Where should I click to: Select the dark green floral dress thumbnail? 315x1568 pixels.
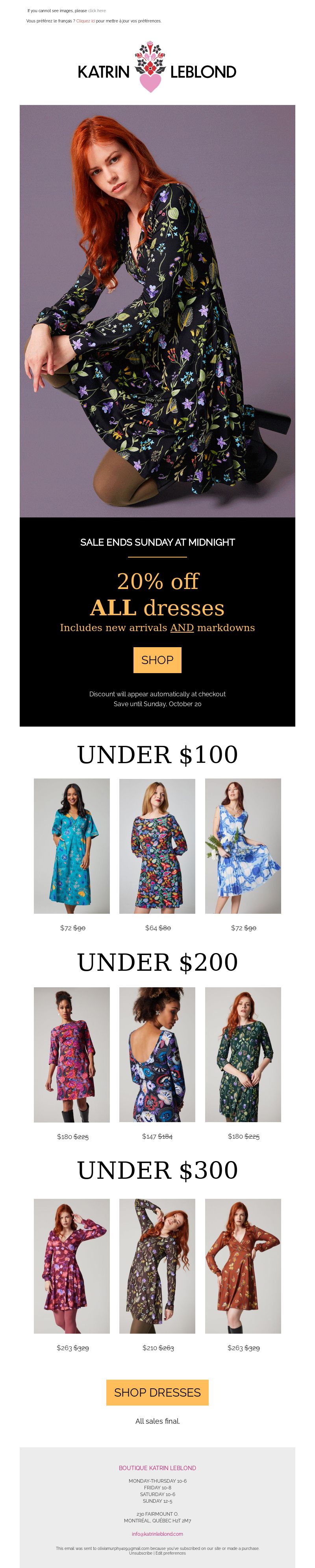243,1055
